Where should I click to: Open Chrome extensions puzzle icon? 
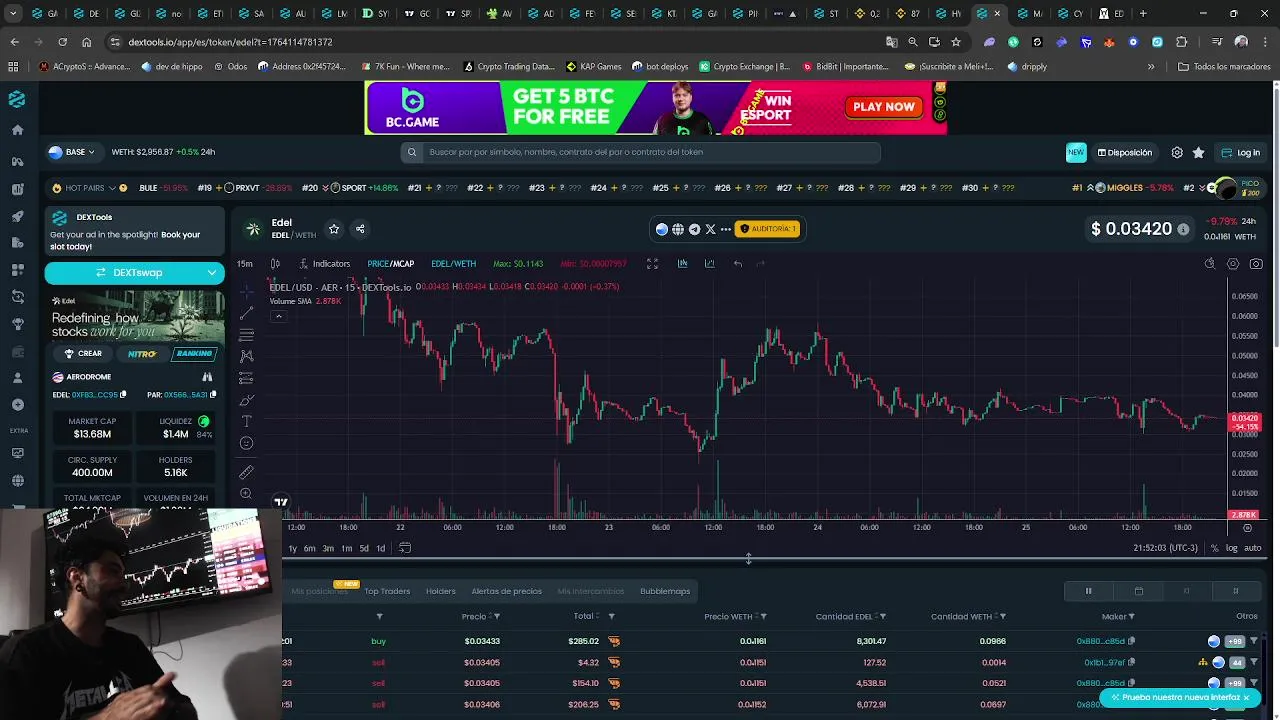1182,42
